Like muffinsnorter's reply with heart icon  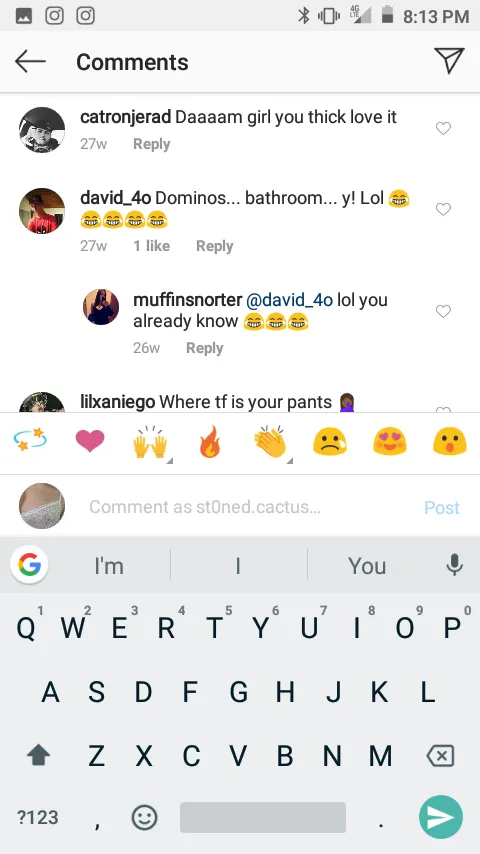443,311
